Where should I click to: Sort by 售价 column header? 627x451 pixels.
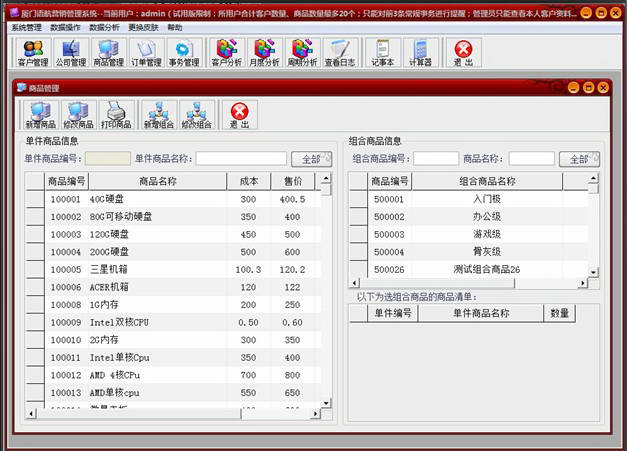click(x=293, y=182)
